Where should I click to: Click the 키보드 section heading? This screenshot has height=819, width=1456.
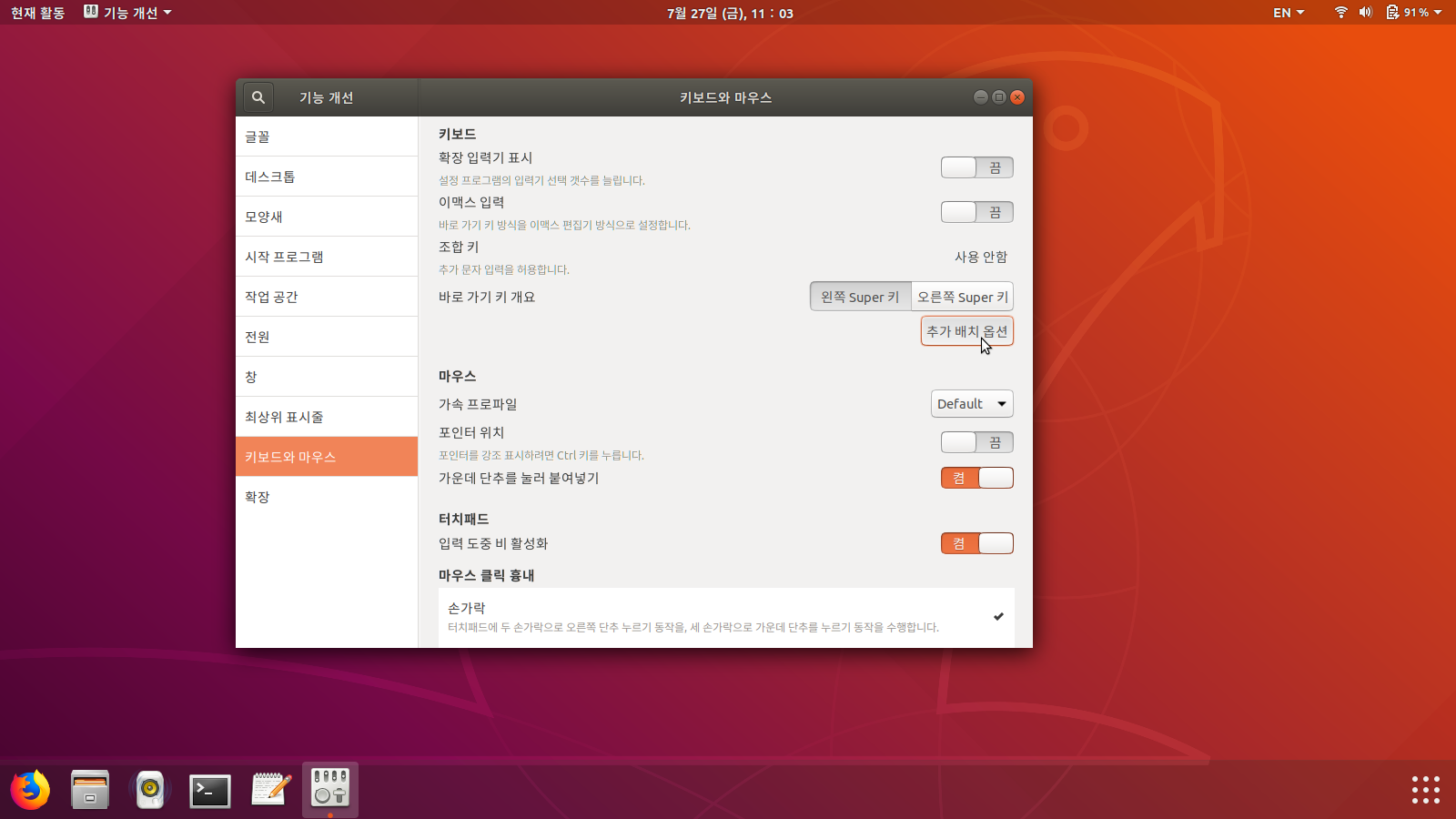pos(457,134)
